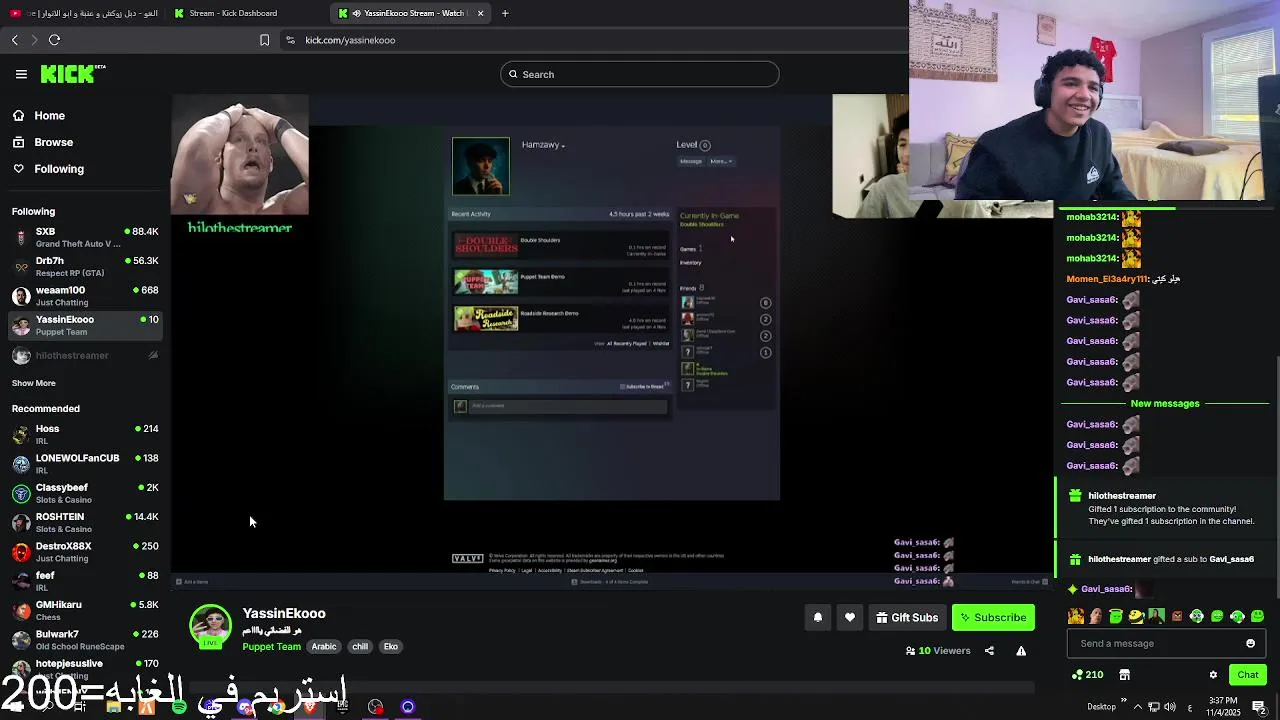Open weaam100 channel in Following list
The width and height of the screenshot is (1280, 720).
click(85, 296)
